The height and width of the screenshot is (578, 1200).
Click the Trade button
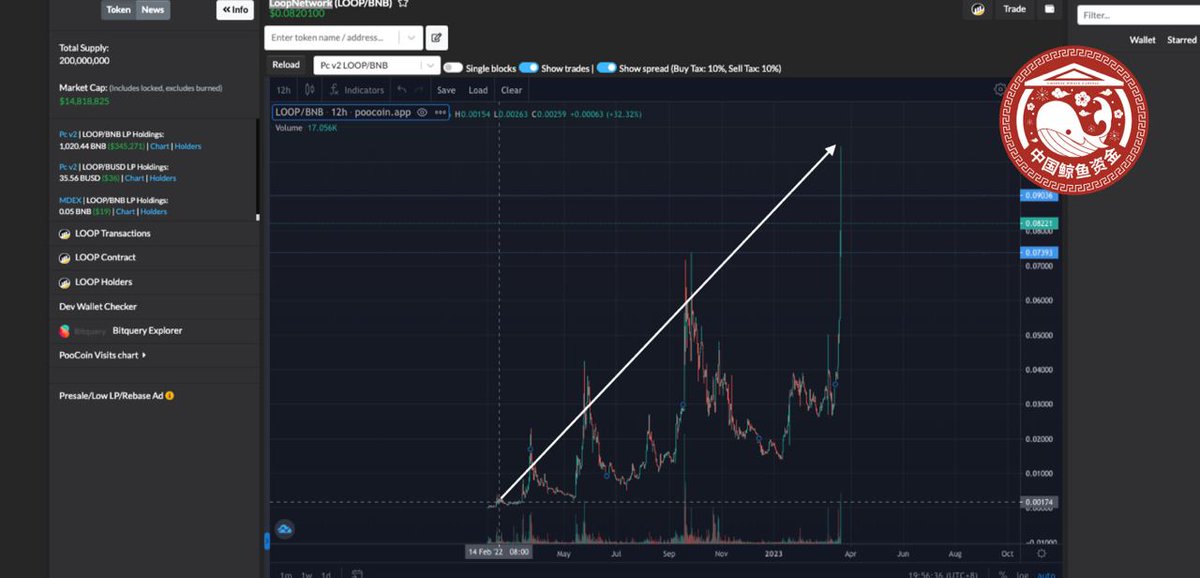1014,9
